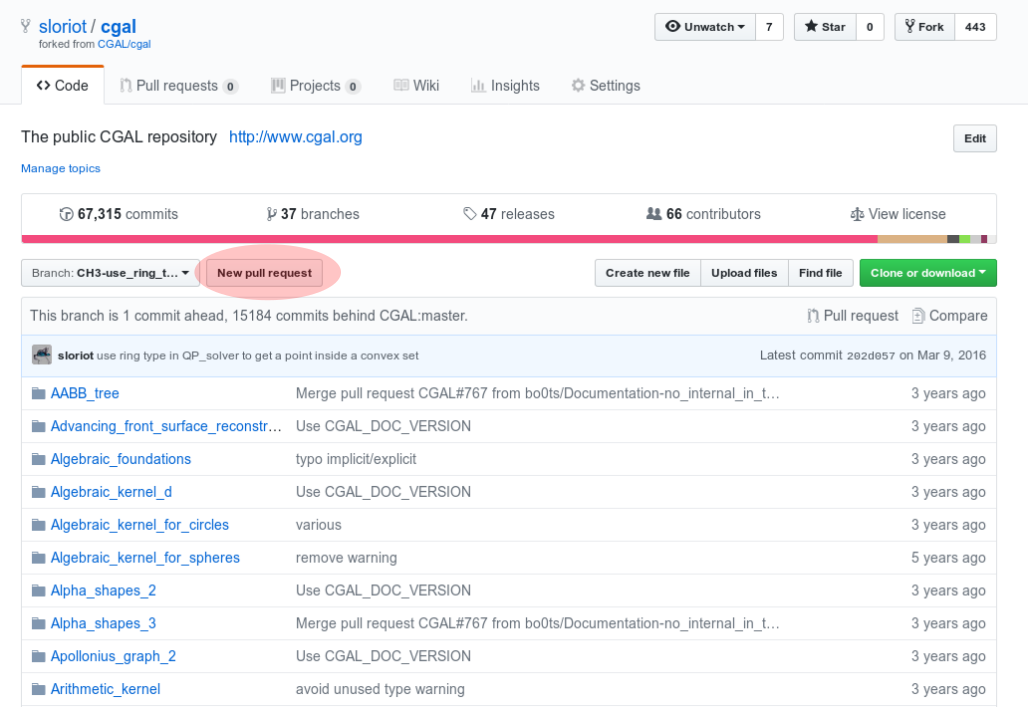Image resolution: width=1028 pixels, height=707 pixels.
Task: Expand the Clone or download menu
Action: point(928,273)
